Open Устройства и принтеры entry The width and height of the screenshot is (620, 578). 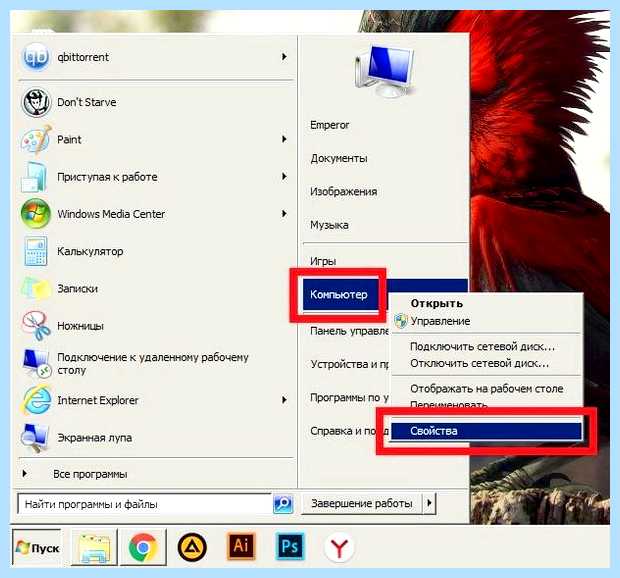pyautogui.click(x=350, y=364)
